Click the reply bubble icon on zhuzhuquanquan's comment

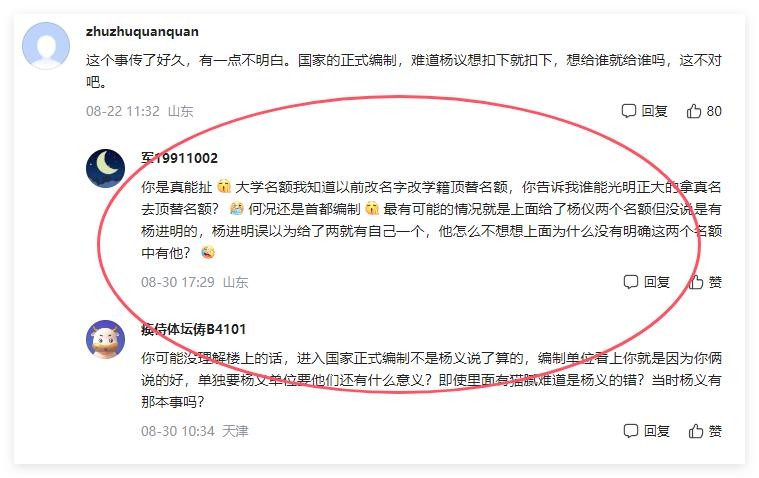(628, 111)
